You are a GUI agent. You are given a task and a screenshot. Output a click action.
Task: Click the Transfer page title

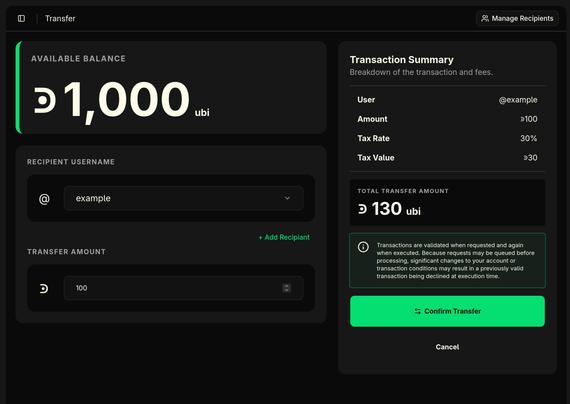tap(60, 19)
